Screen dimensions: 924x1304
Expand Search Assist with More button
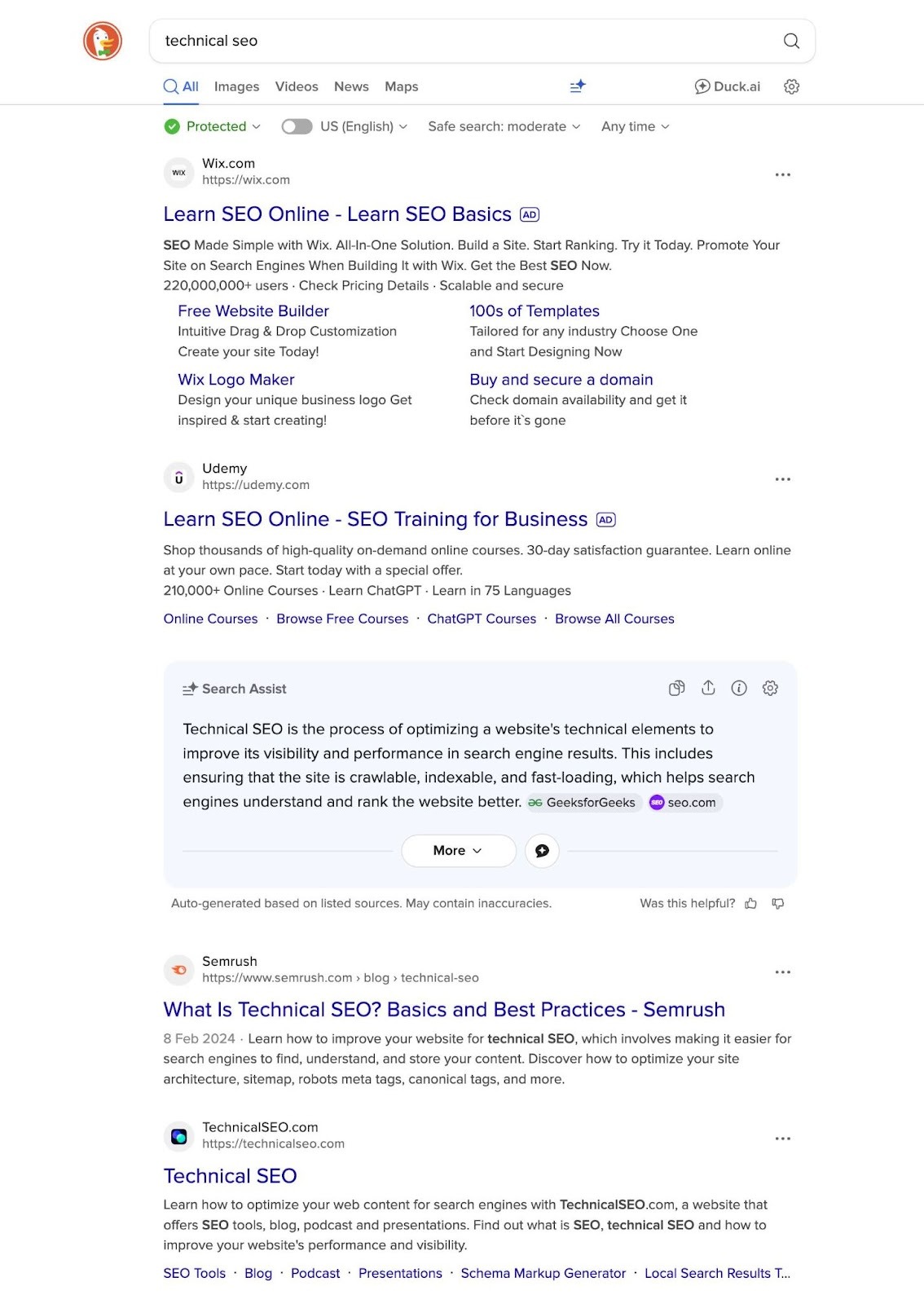[x=458, y=851]
